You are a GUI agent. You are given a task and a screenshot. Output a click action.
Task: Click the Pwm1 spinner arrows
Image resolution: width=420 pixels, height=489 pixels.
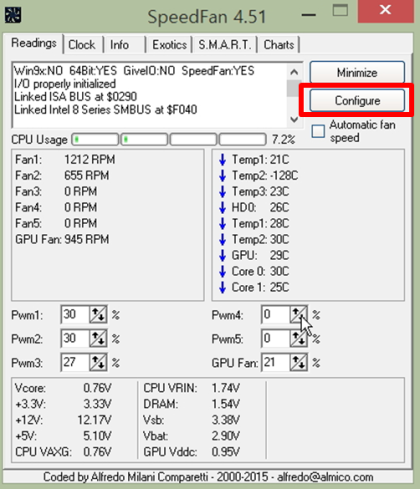point(98,314)
